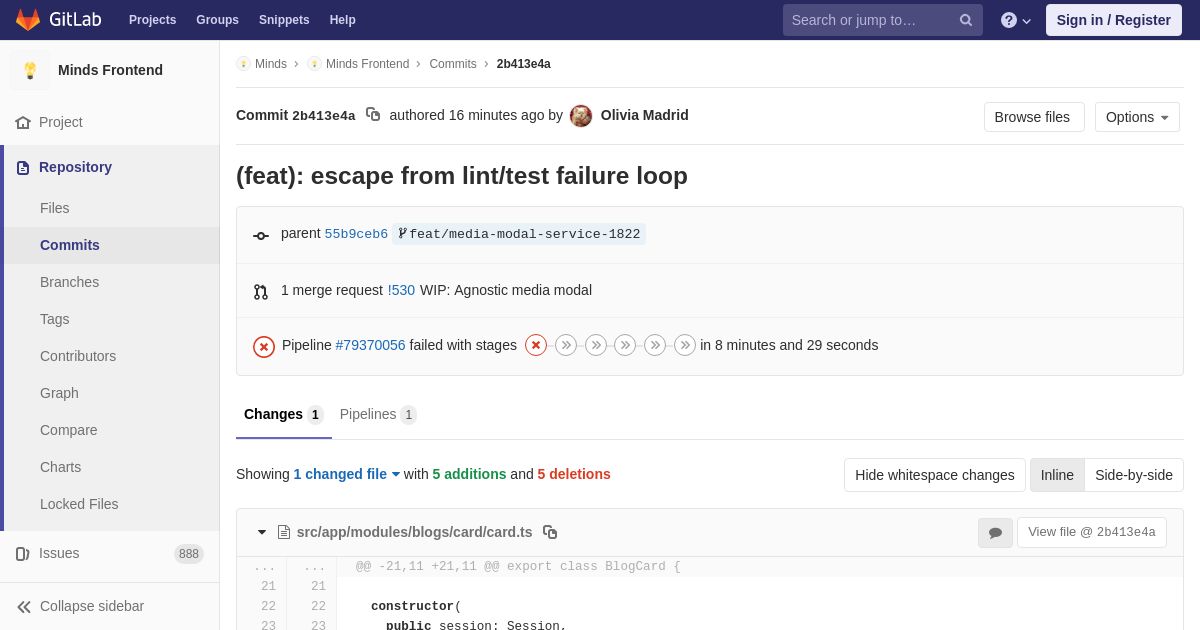Click the third skipped stage icon
The height and width of the screenshot is (630, 1200).
click(x=596, y=345)
